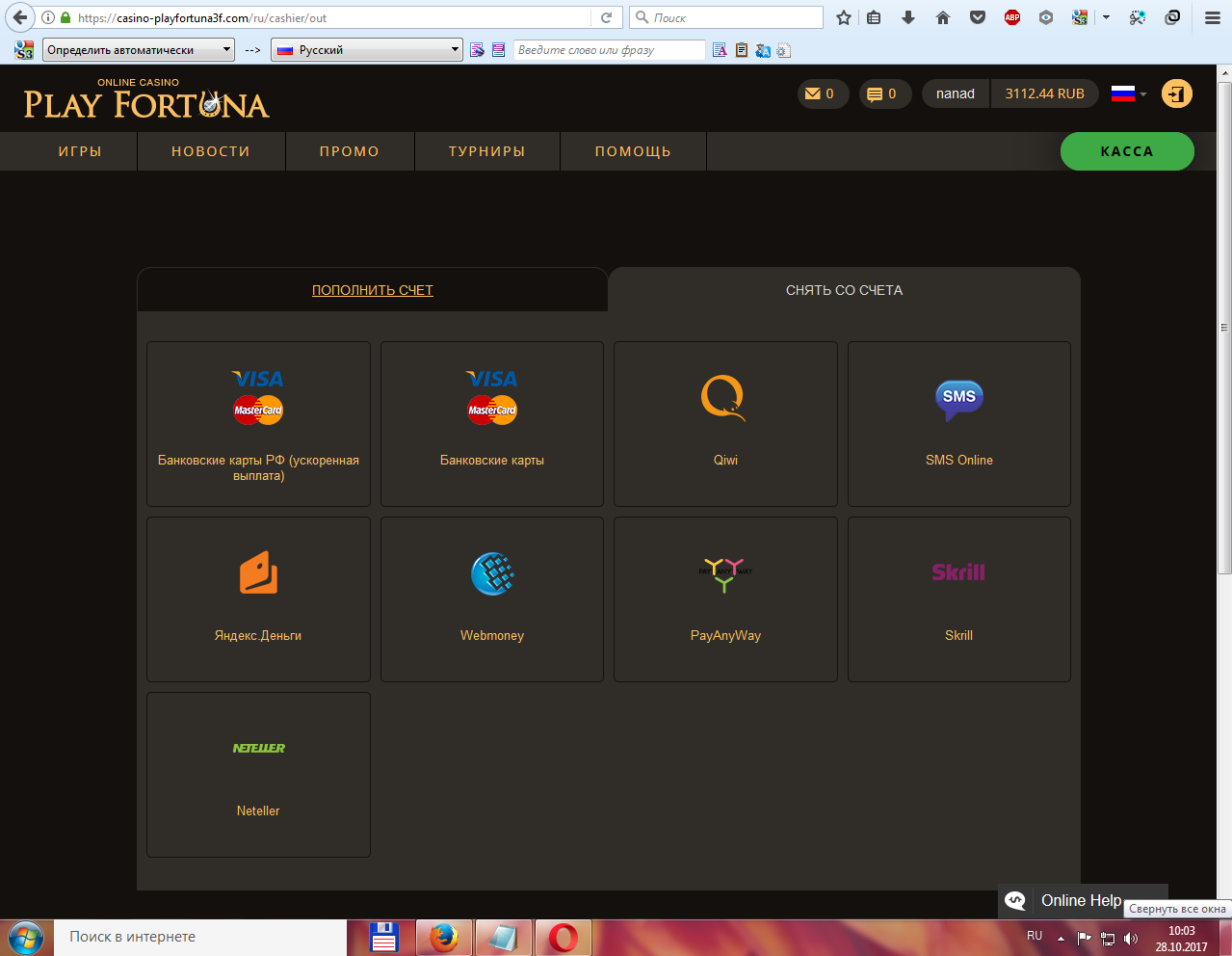Click the chat notifications icon with counter 0

885,93
